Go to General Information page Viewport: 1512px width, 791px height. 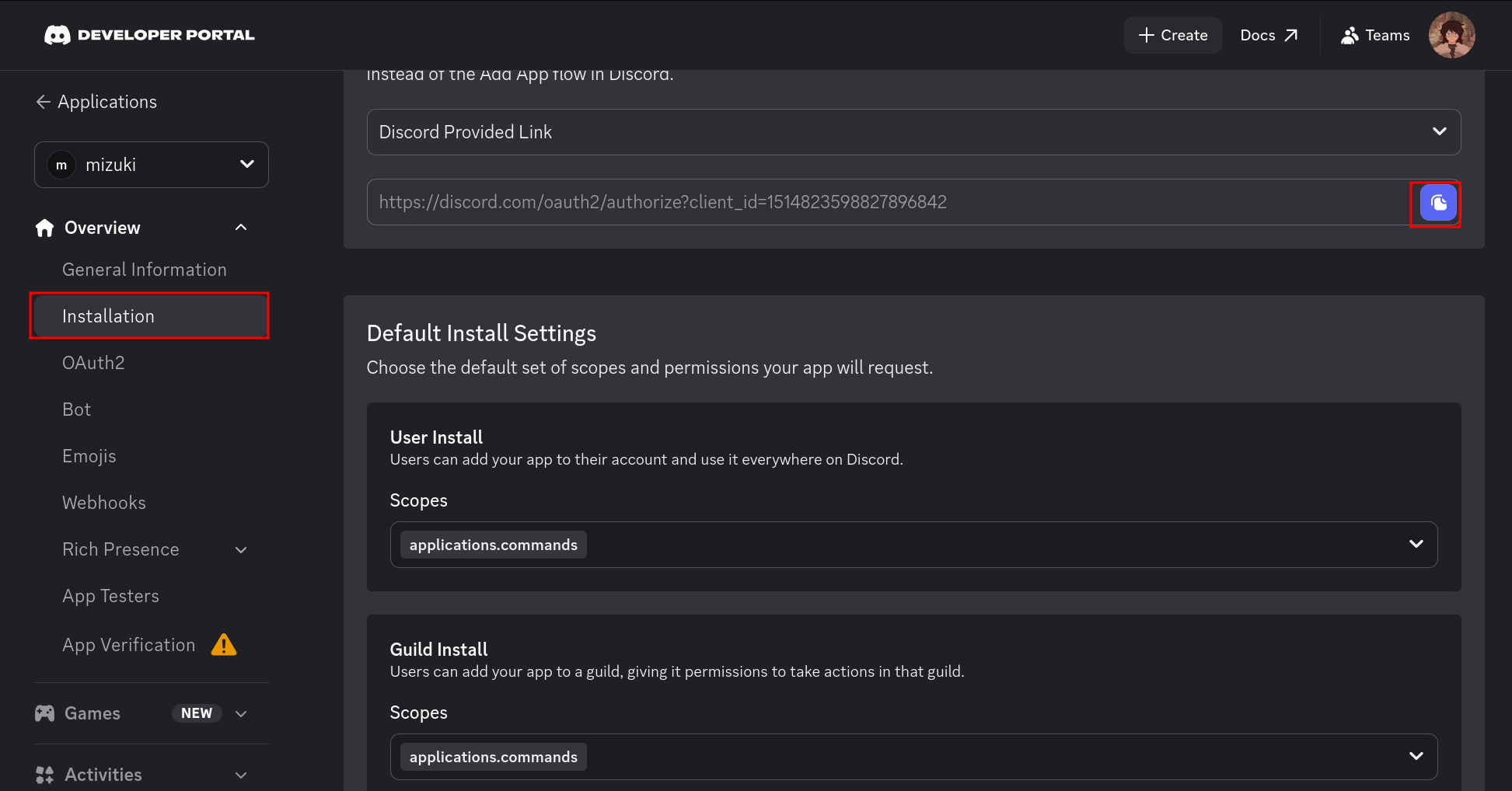(x=145, y=270)
